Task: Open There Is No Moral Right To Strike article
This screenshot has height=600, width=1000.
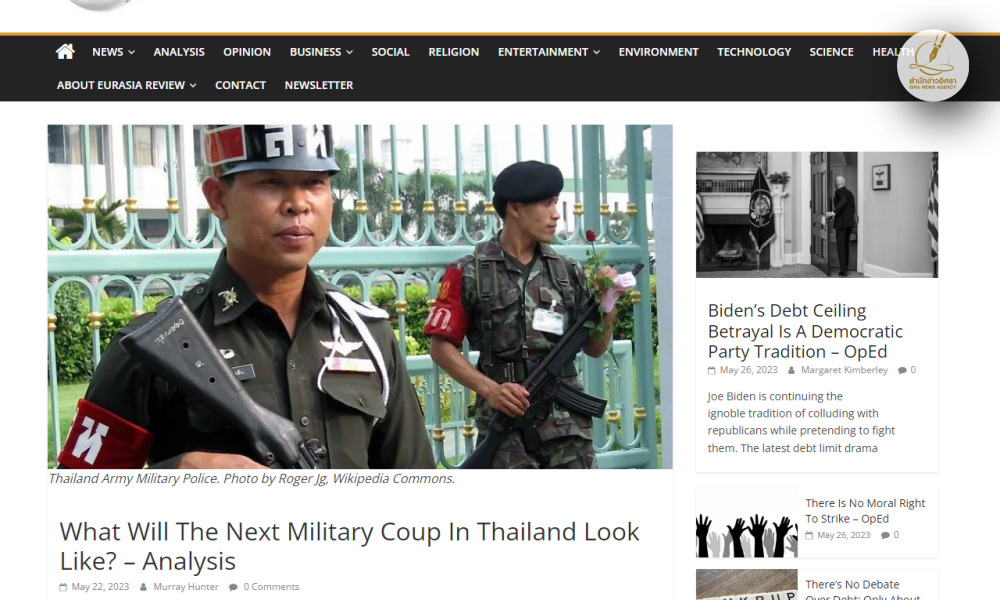Action: tap(865, 511)
